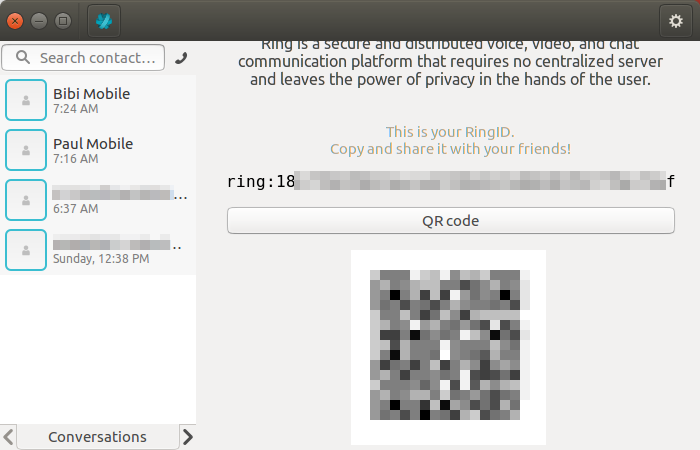Click Bibi Mobile's avatar picture
This screenshot has height=450, width=700.
pyautogui.click(x=26, y=100)
